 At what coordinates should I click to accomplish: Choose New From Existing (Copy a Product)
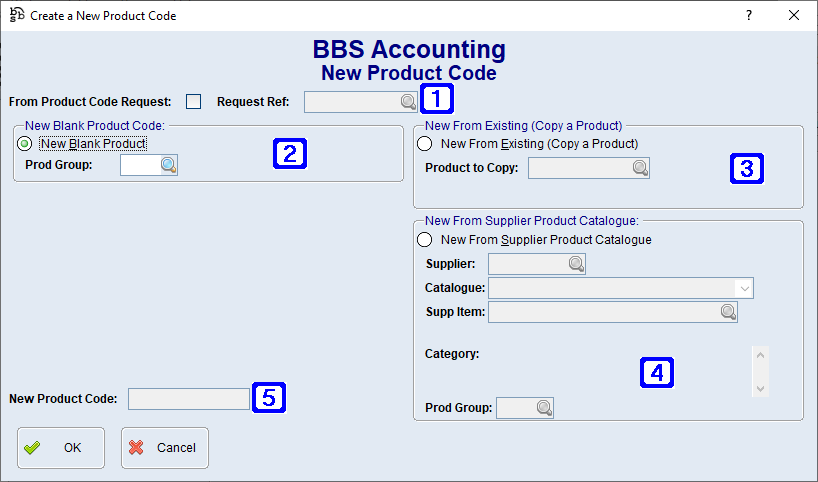(425, 144)
